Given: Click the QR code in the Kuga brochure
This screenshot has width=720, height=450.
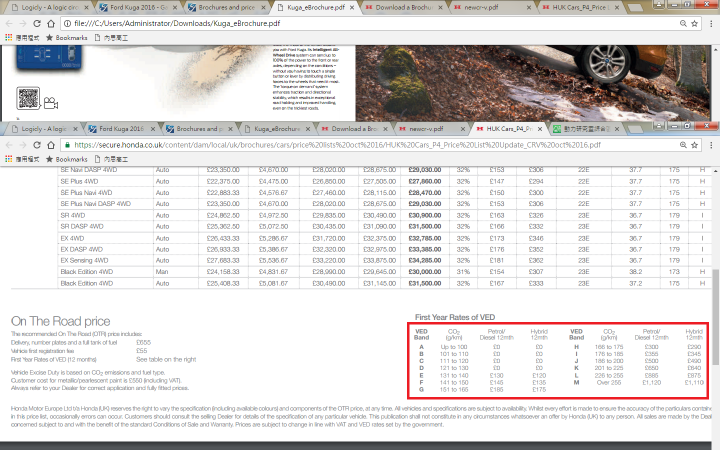Looking at the screenshot, I should tap(28, 98).
